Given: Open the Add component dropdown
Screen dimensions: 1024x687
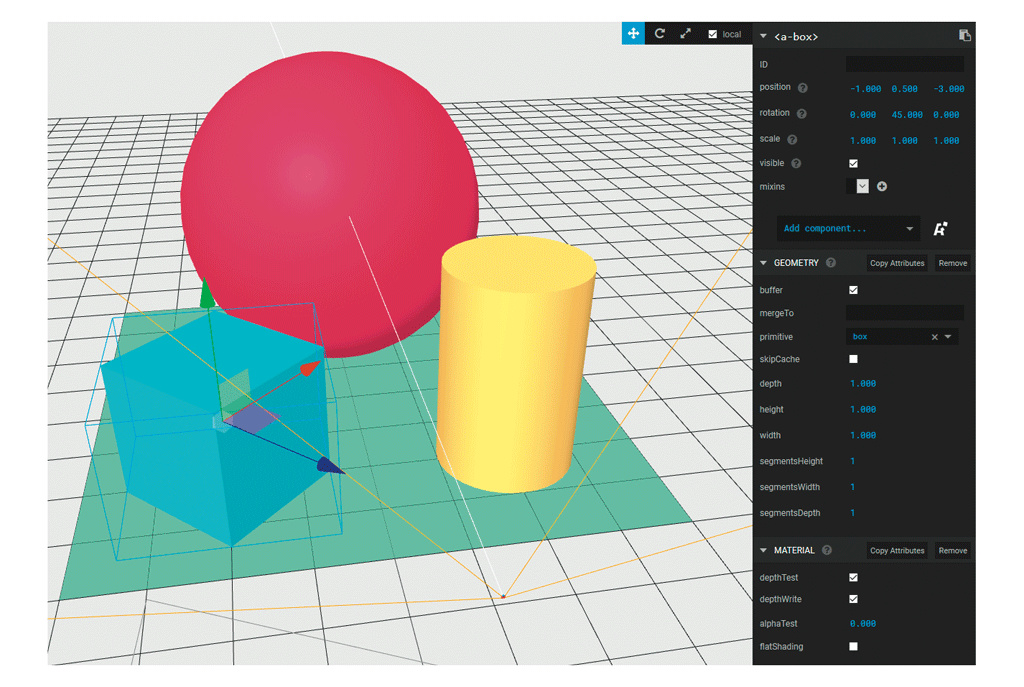Looking at the screenshot, I should coord(848,229).
